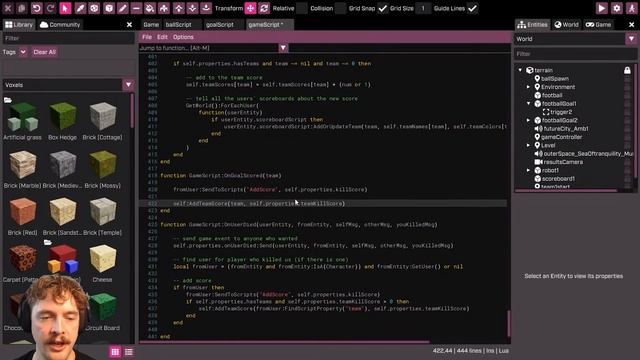Viewport: 640px width, 360px height.
Task: Activate the rotate transform icon
Action: point(264,8)
